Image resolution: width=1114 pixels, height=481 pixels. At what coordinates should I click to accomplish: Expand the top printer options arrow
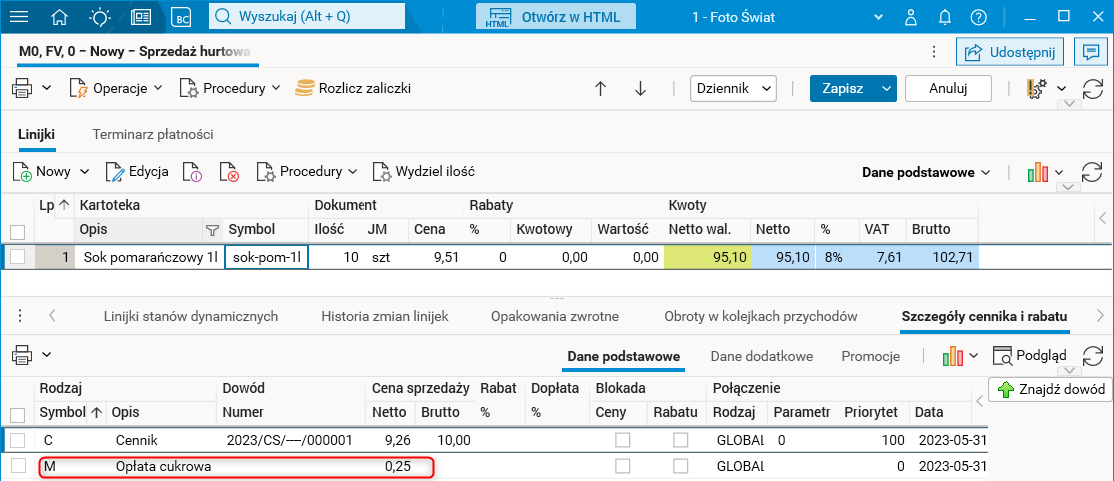tap(47, 89)
